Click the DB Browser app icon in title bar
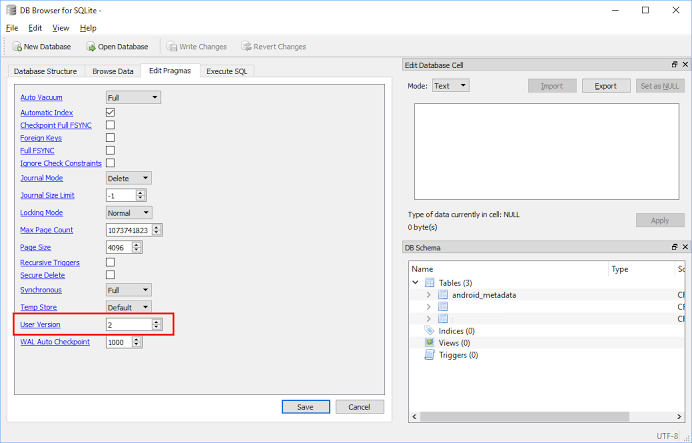The height and width of the screenshot is (443, 692). 11,10
